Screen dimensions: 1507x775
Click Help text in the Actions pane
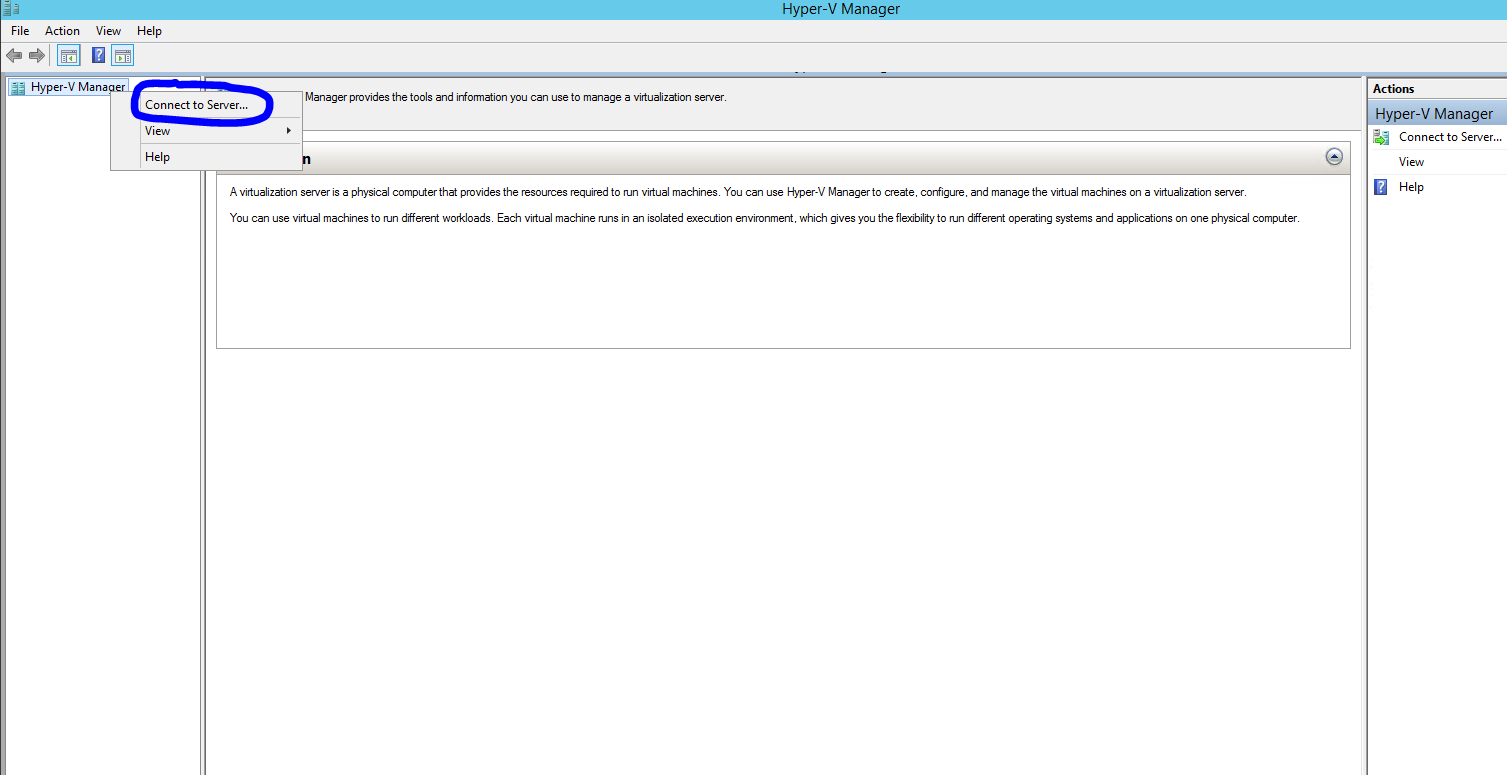pos(1411,187)
